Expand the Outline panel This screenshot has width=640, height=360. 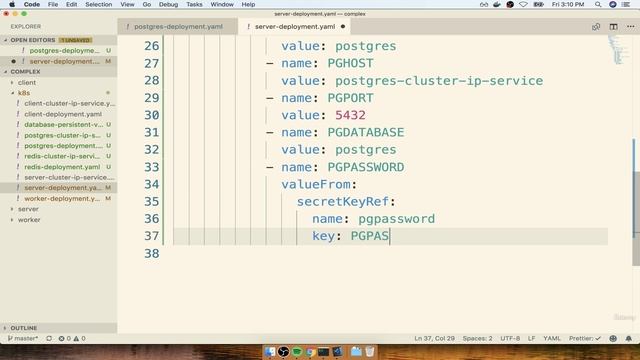coord(24,328)
